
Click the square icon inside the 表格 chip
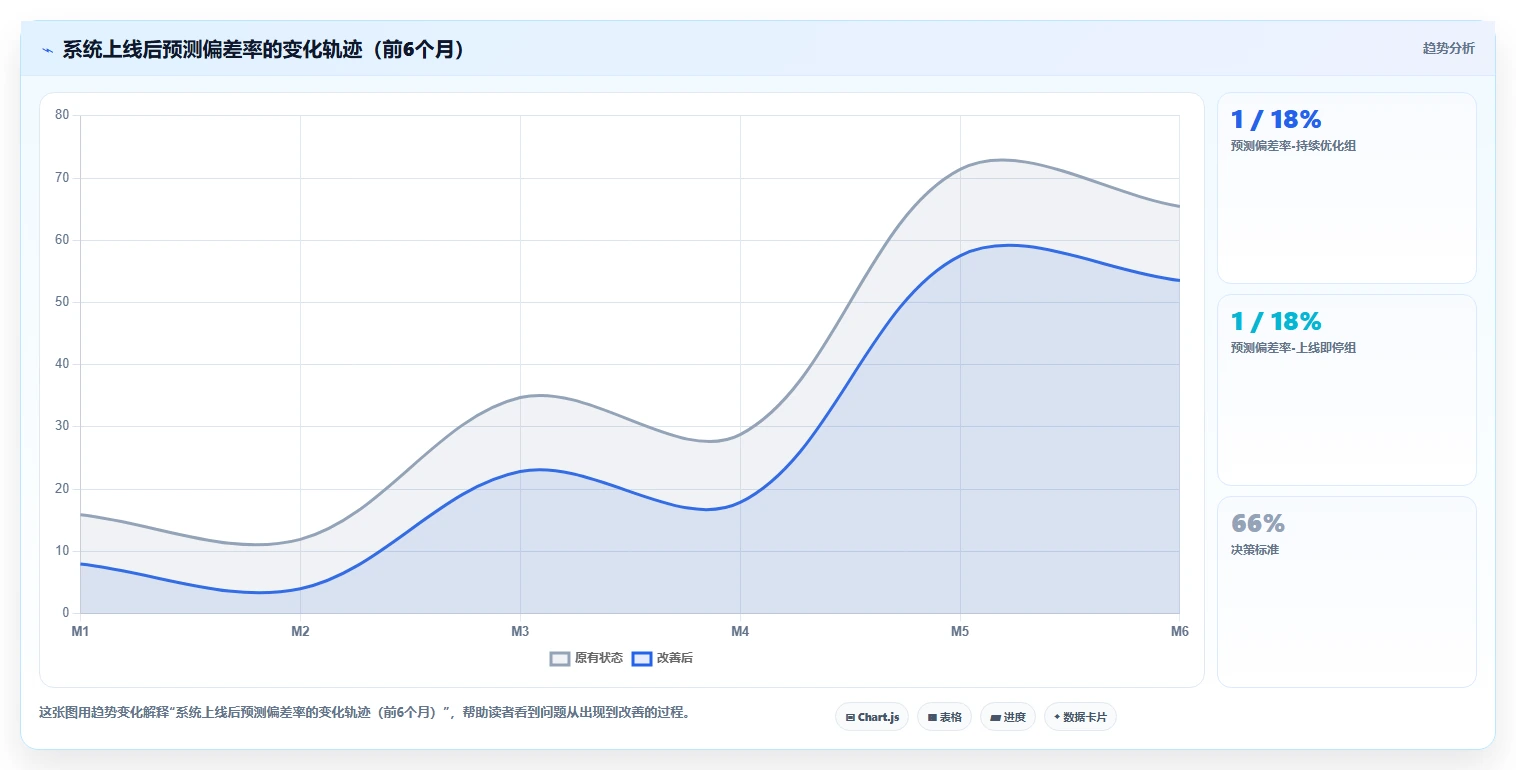pyautogui.click(x=932, y=717)
